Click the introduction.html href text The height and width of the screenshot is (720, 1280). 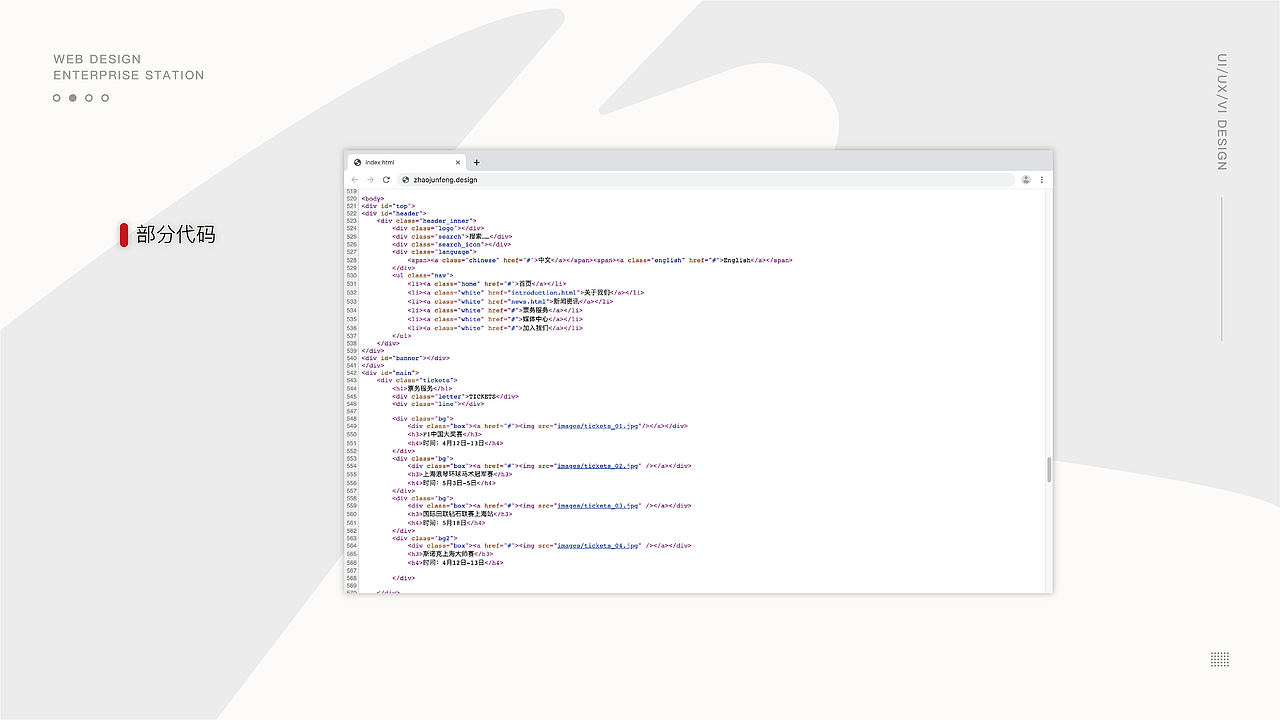pos(545,293)
